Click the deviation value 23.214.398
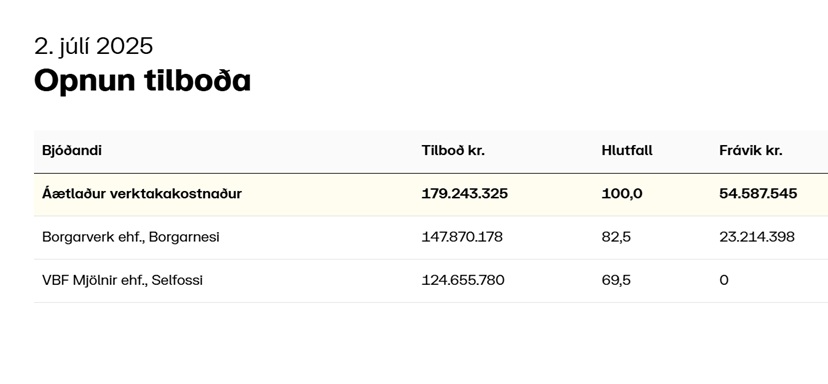The image size is (828, 384). click(x=757, y=237)
